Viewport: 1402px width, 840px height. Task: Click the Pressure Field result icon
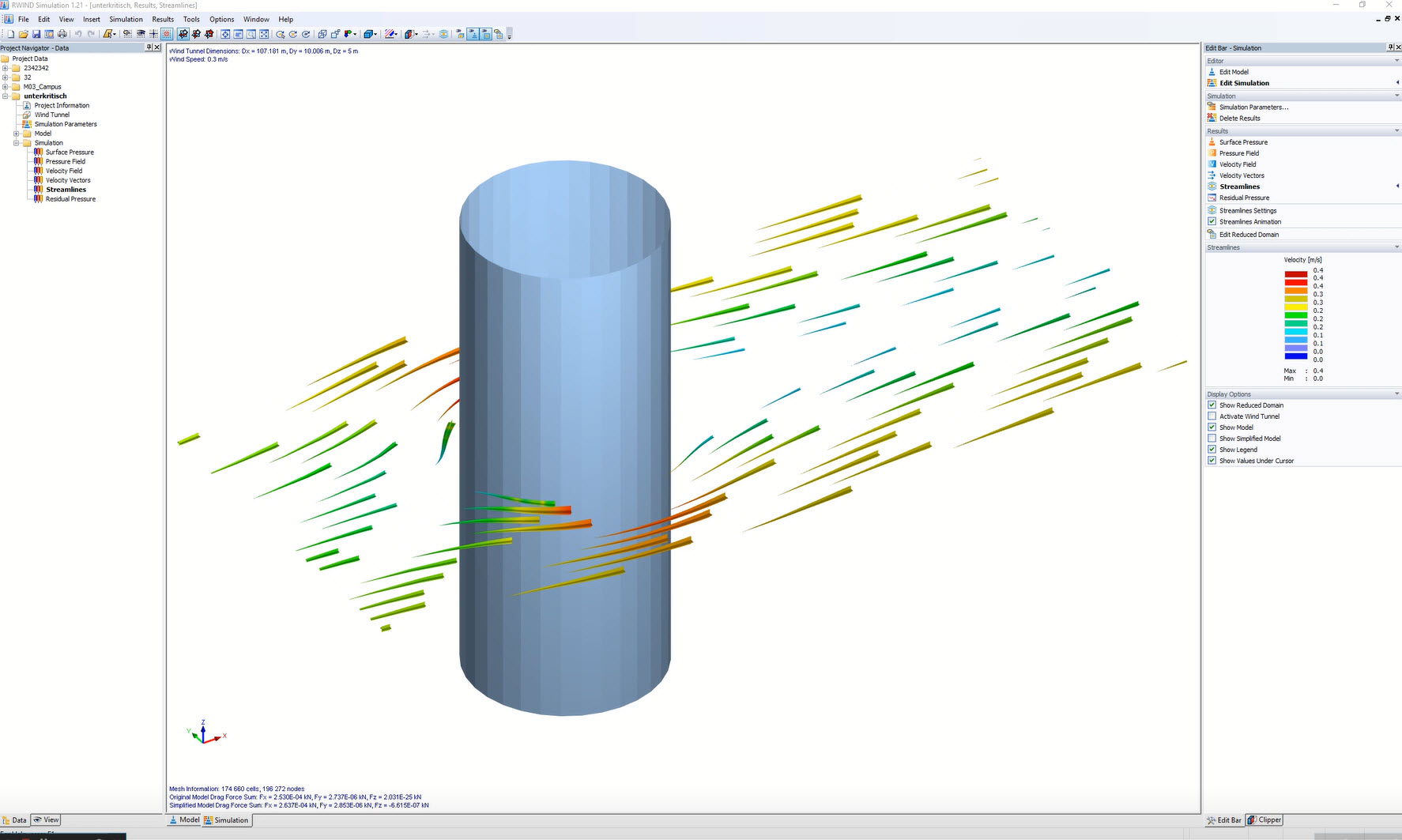1212,153
